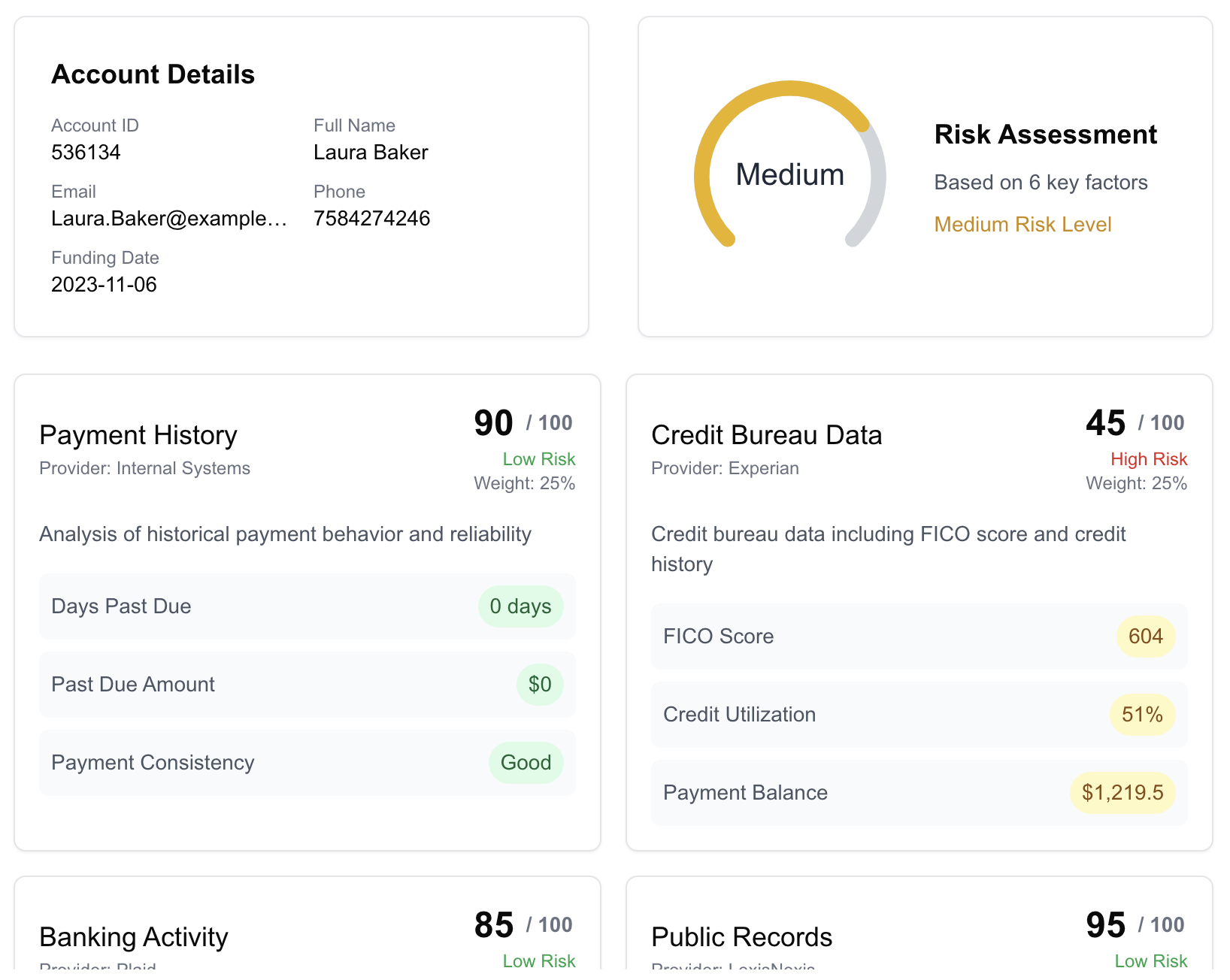Click the Payment History card title
The image size is (1230, 980).
(138, 435)
